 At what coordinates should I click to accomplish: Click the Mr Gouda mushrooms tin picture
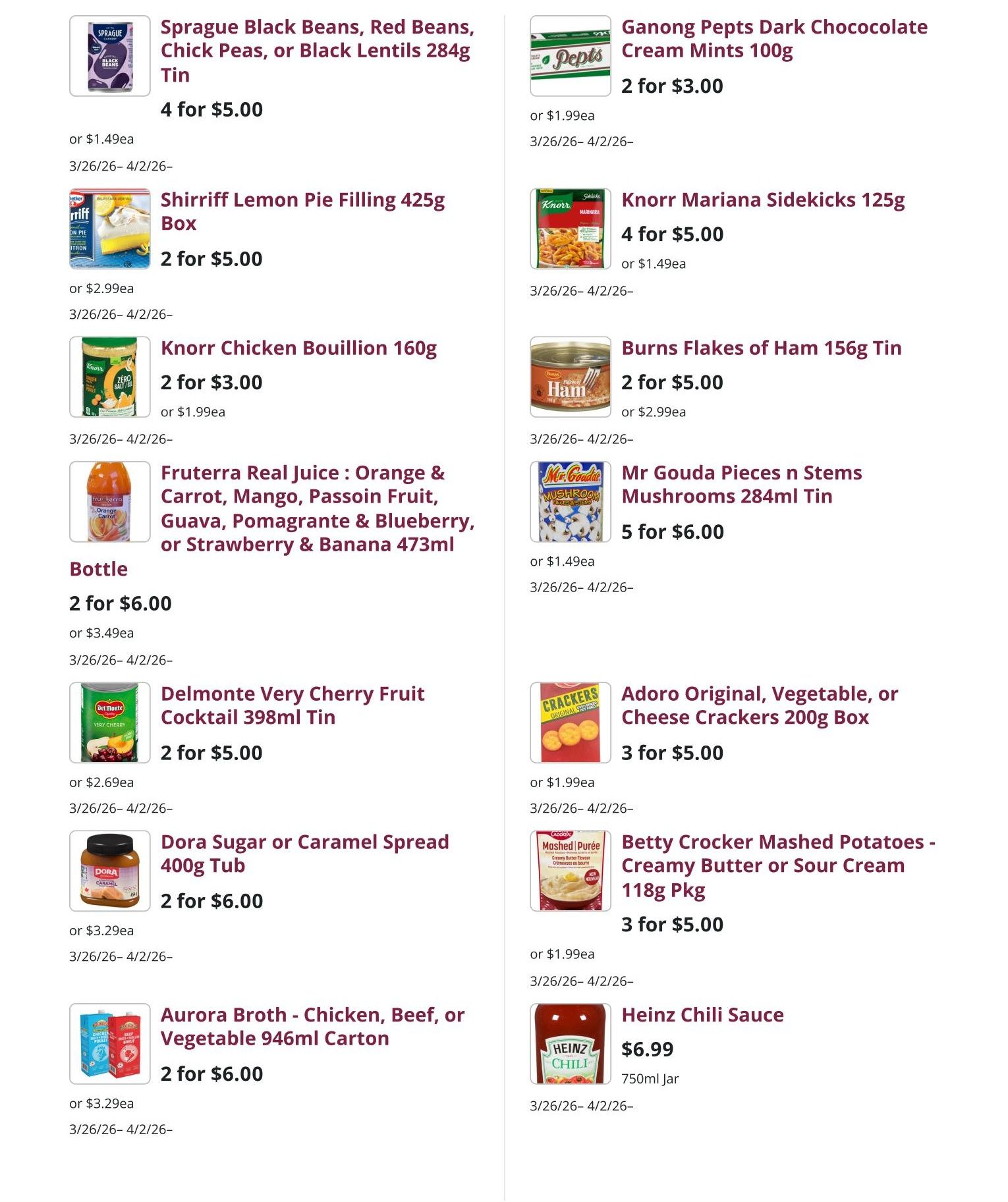[x=571, y=503]
